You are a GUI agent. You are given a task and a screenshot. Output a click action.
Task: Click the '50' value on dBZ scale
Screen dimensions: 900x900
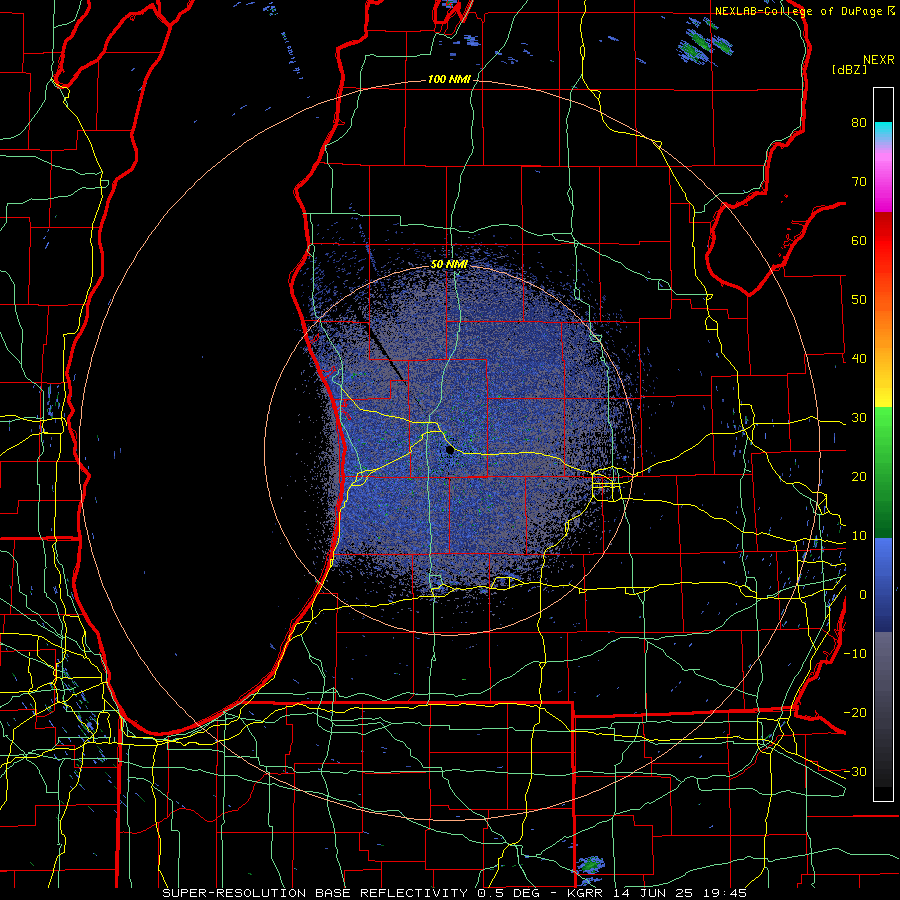point(859,300)
